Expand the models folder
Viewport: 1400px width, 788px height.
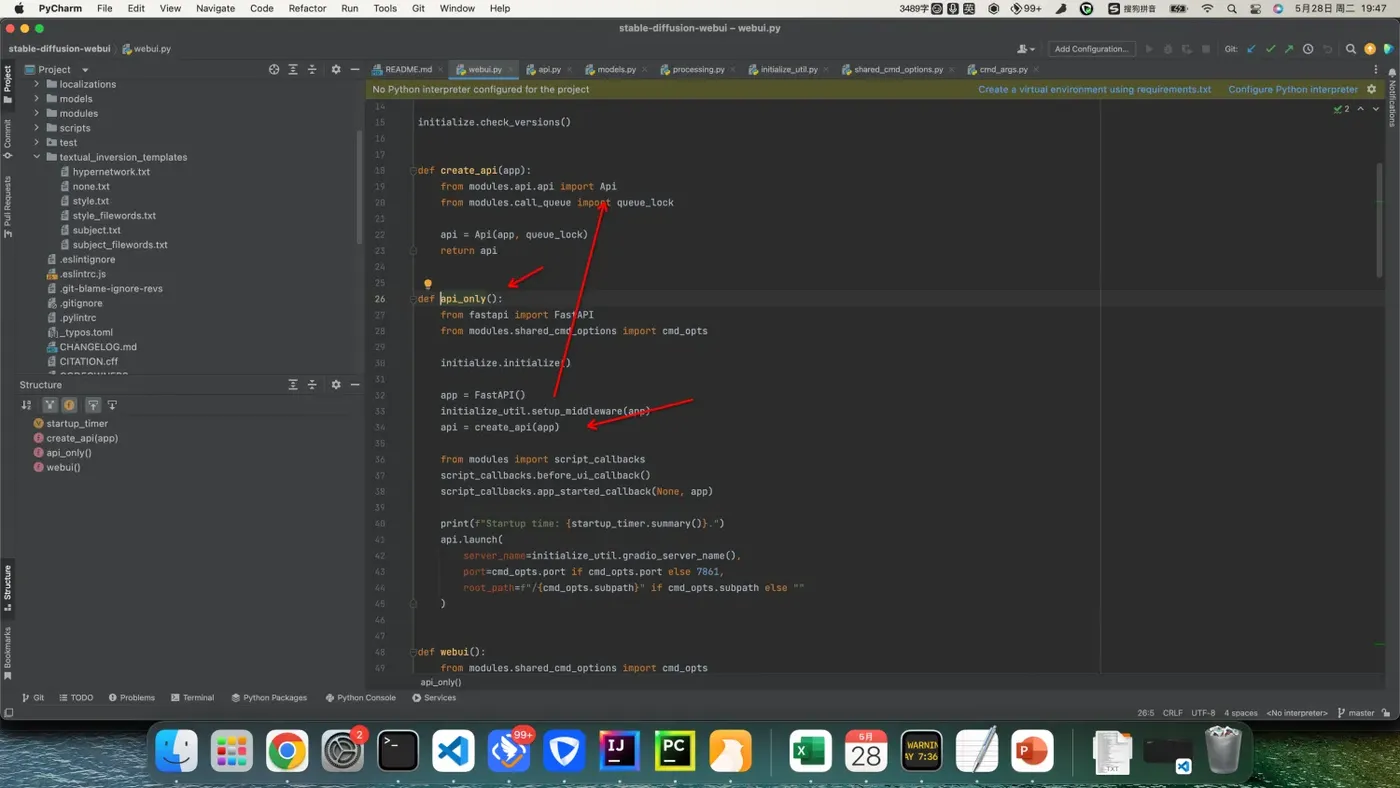[37, 99]
